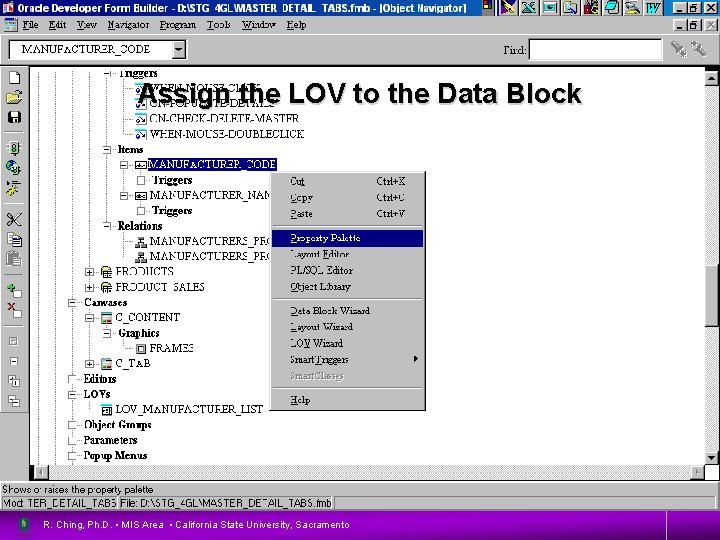Click the vertical scrollbar up arrow
The image size is (720, 540).
click(x=712, y=78)
